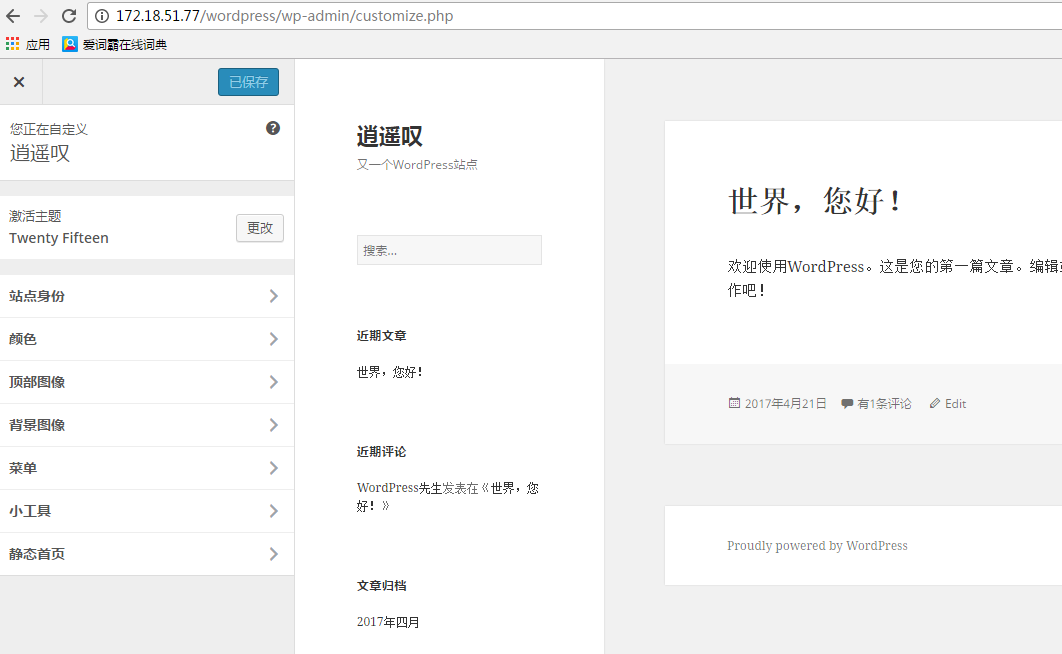Go back with browser back arrow
Viewport: 1062px width, 654px height.
pos(13,16)
